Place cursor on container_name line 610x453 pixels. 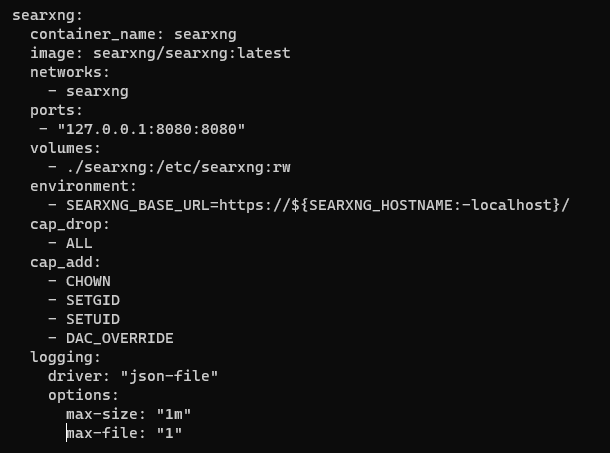click(133, 34)
